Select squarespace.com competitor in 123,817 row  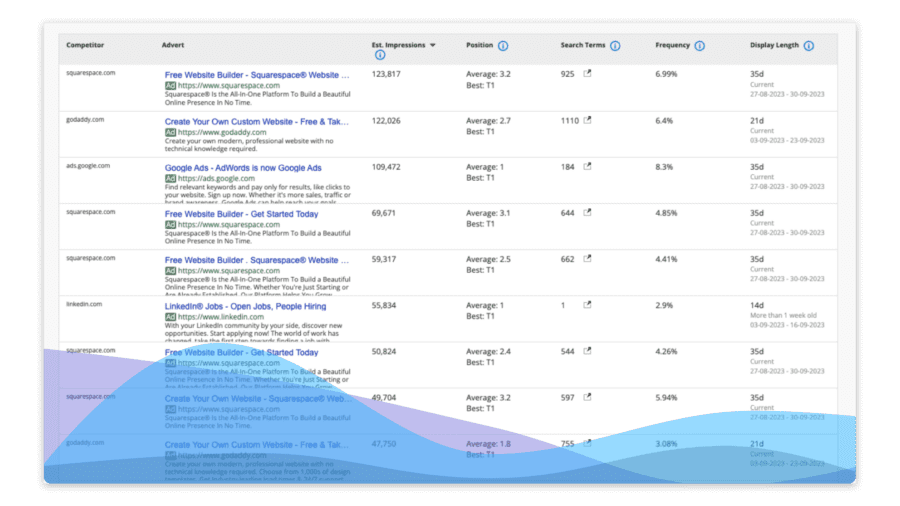[x=90, y=73]
